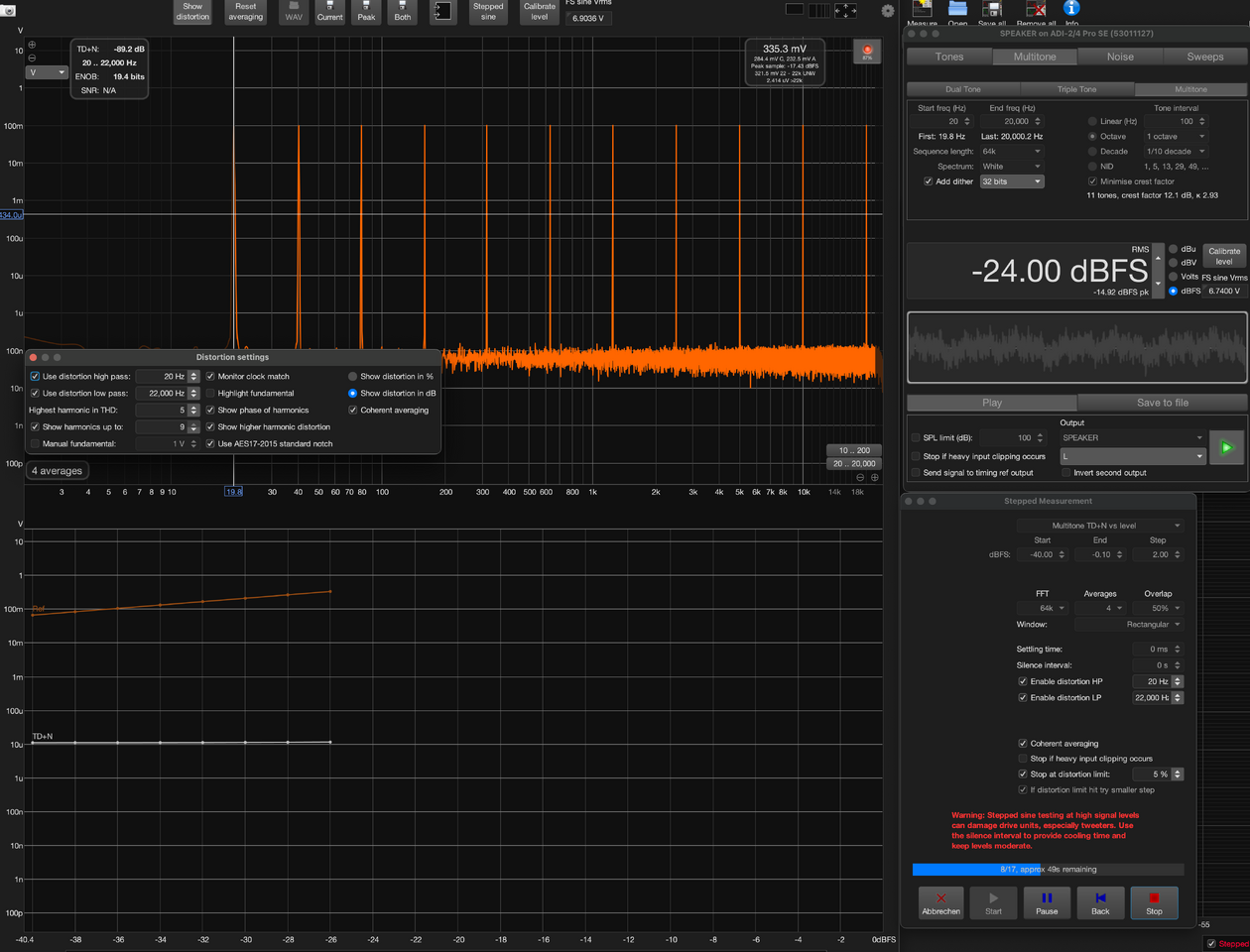Toggle Add dither checkbox
Viewport: 1250px width, 952px height.
click(929, 181)
